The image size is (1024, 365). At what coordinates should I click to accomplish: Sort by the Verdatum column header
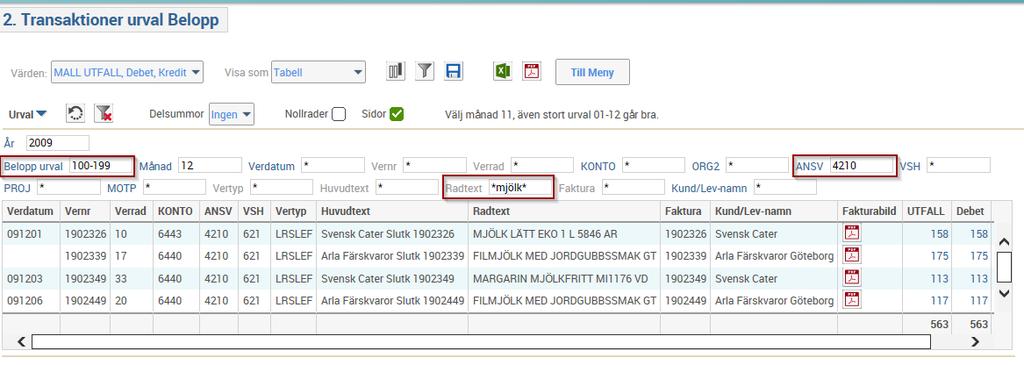[x=31, y=211]
